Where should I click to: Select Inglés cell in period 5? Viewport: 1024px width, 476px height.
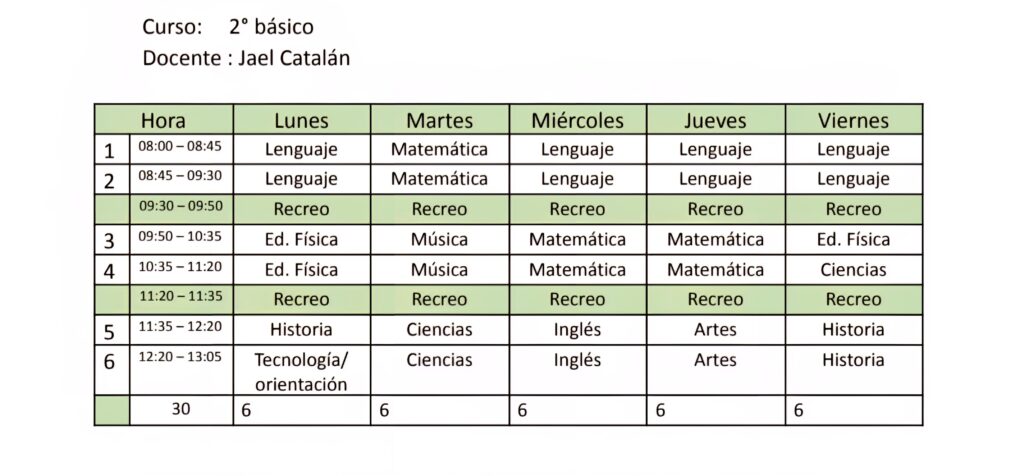coord(577,330)
